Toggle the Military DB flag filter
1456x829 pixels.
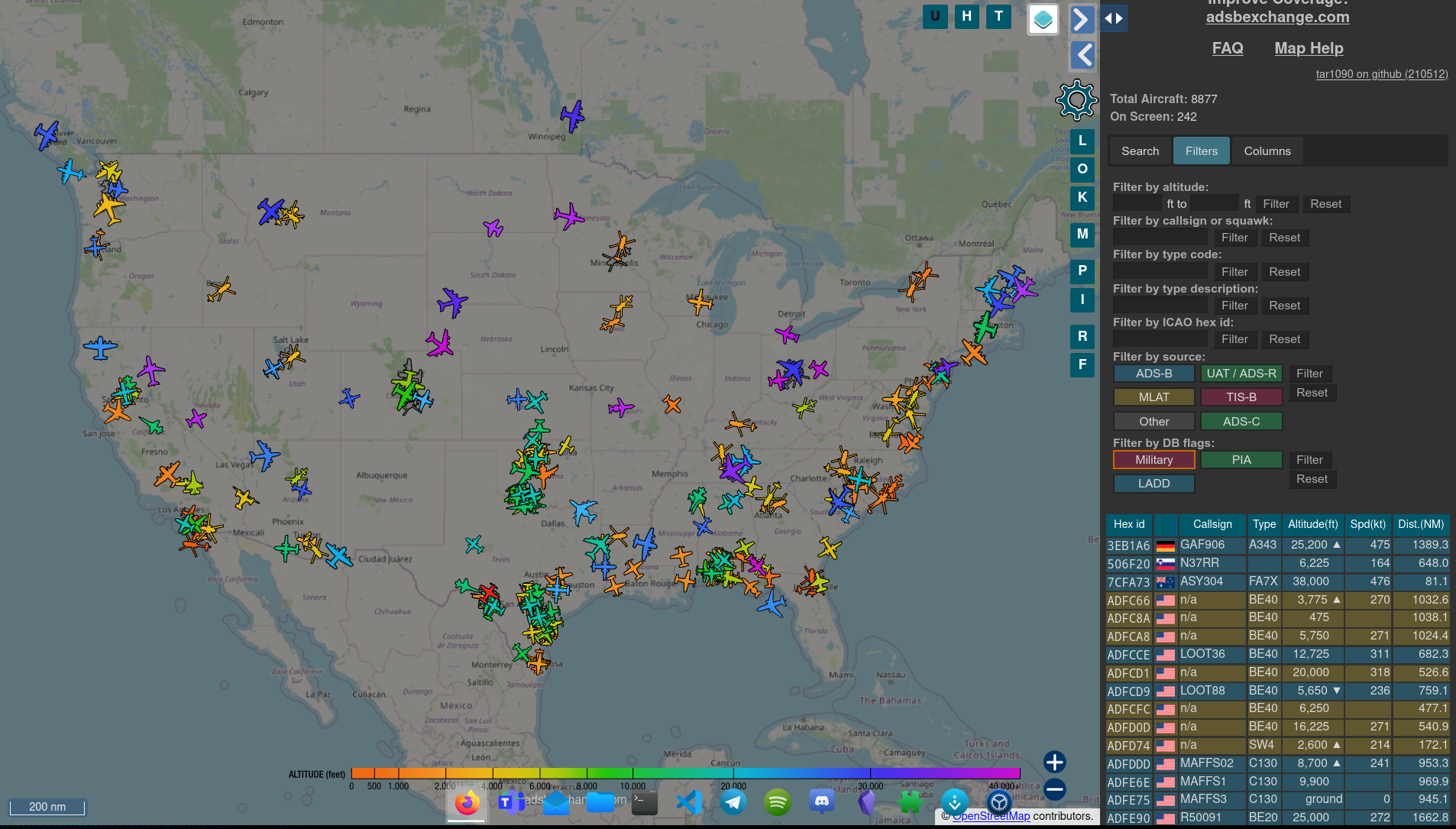(1153, 460)
